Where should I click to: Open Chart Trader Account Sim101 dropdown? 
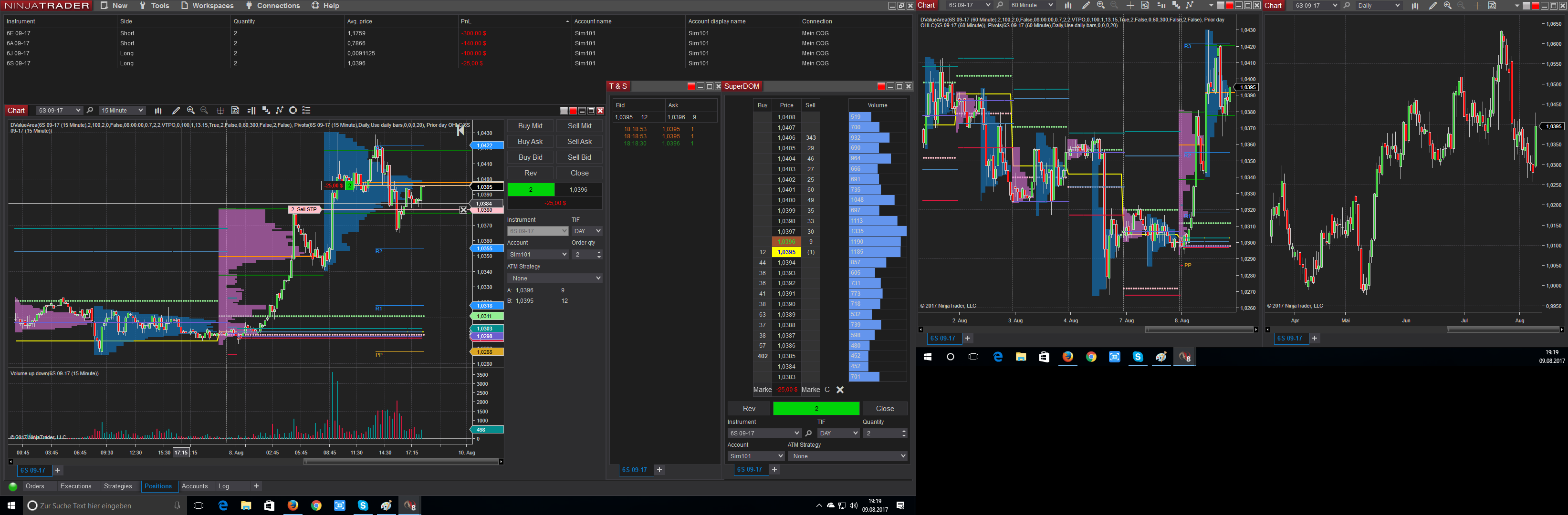tap(537, 255)
